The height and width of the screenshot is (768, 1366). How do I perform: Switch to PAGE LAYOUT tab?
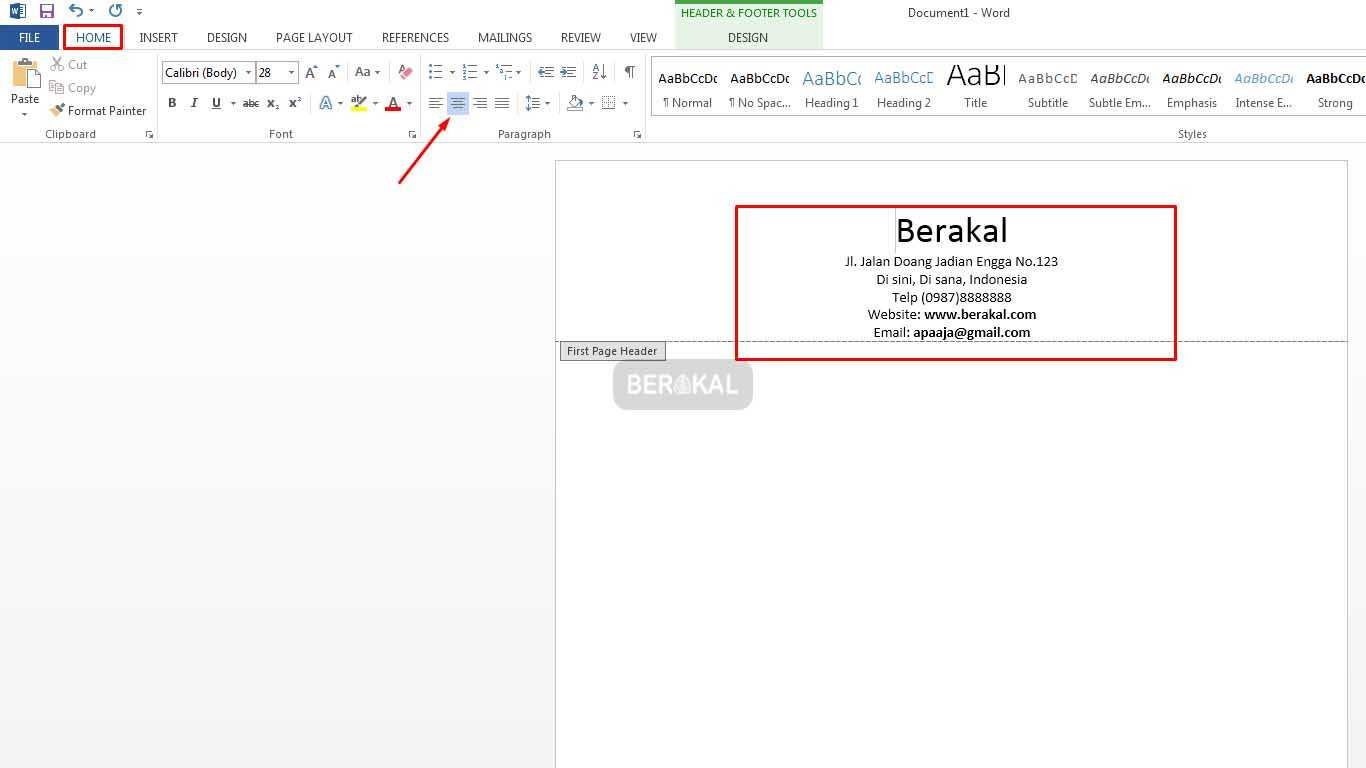[x=314, y=37]
